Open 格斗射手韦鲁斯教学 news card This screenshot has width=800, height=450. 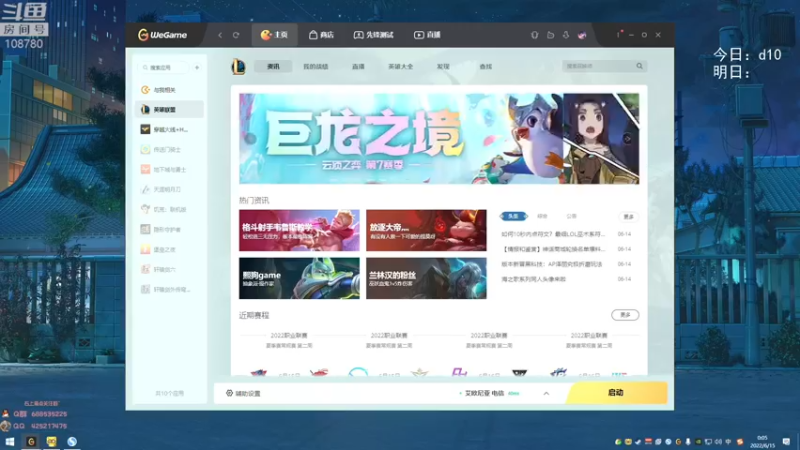[x=299, y=230]
